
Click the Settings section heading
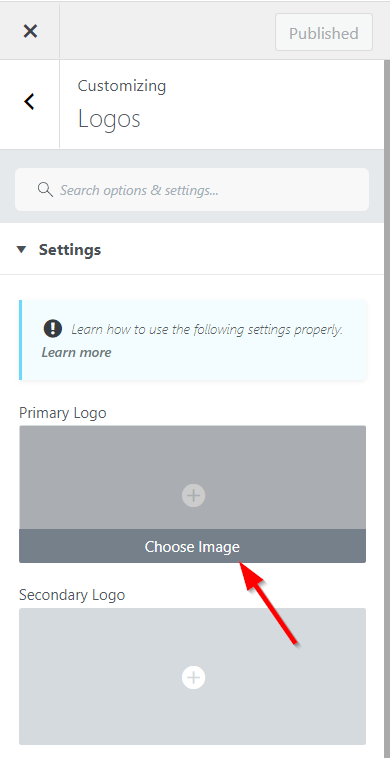[70, 250]
